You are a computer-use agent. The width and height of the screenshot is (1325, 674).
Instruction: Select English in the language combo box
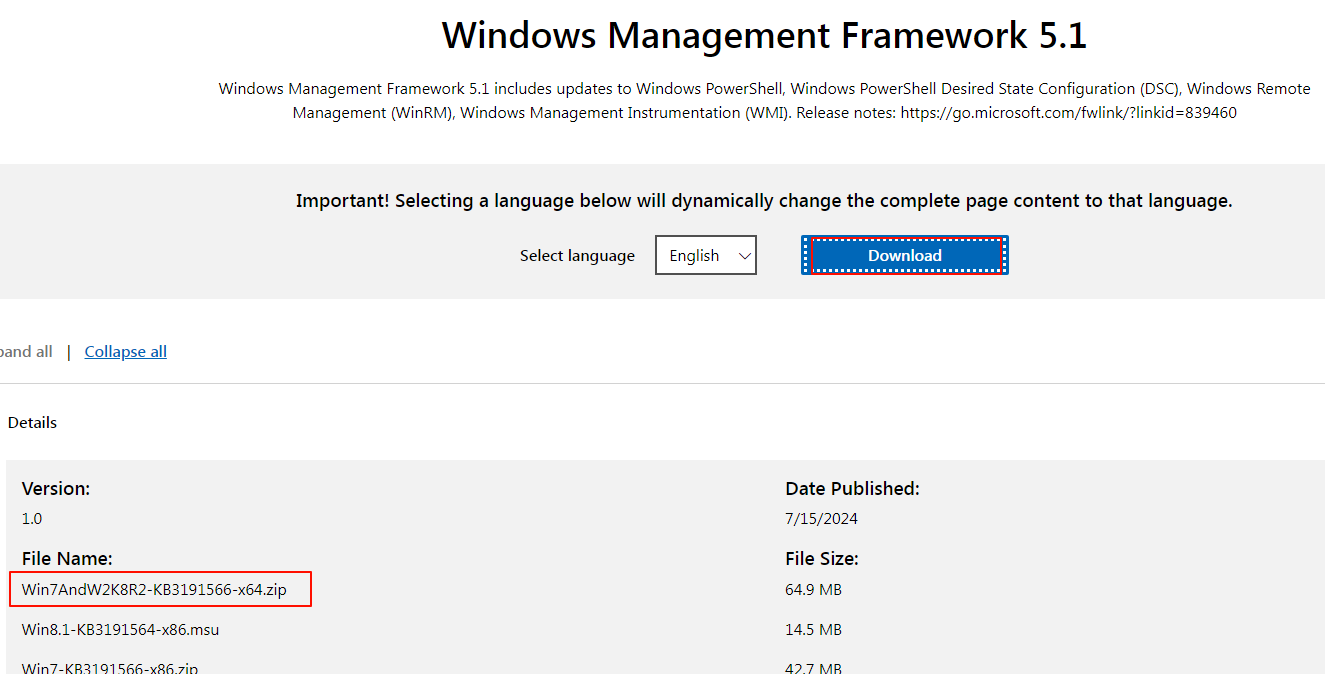tap(705, 255)
